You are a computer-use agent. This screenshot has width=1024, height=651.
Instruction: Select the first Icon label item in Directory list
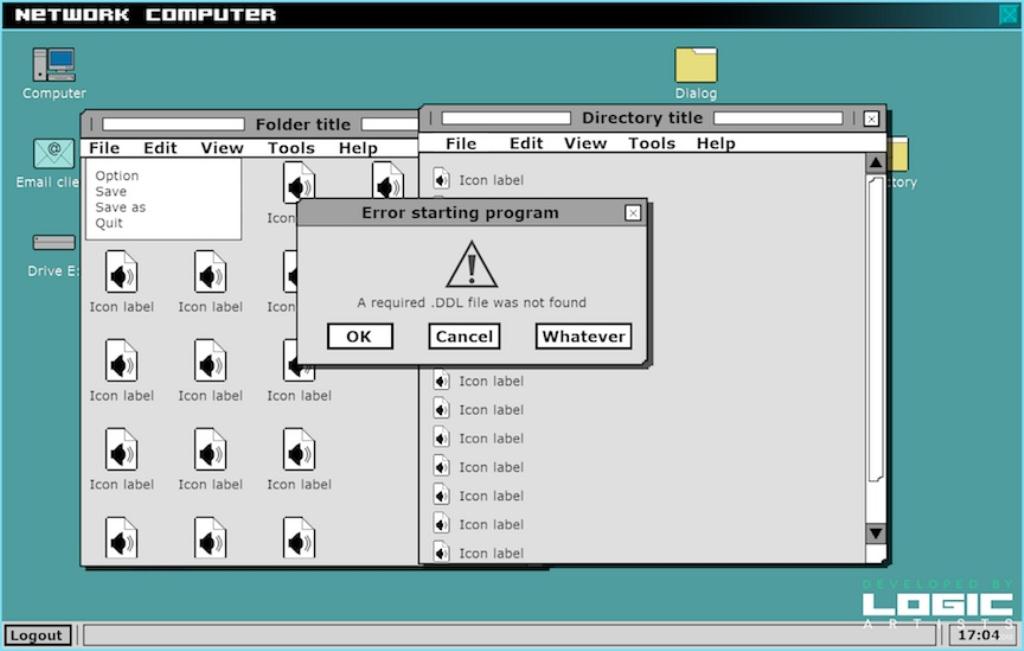(x=478, y=180)
